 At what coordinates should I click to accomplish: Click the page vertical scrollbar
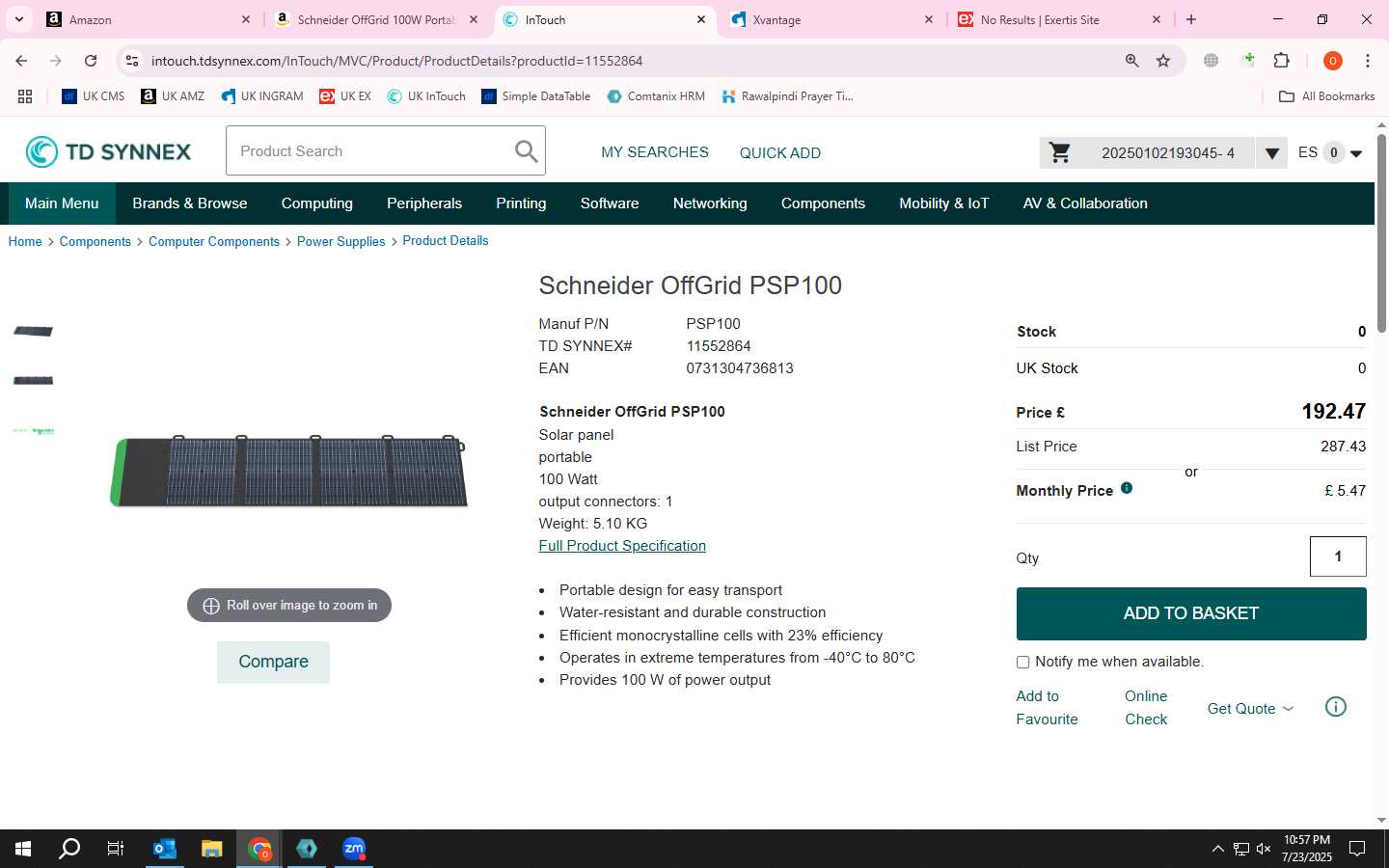[x=1381, y=233]
